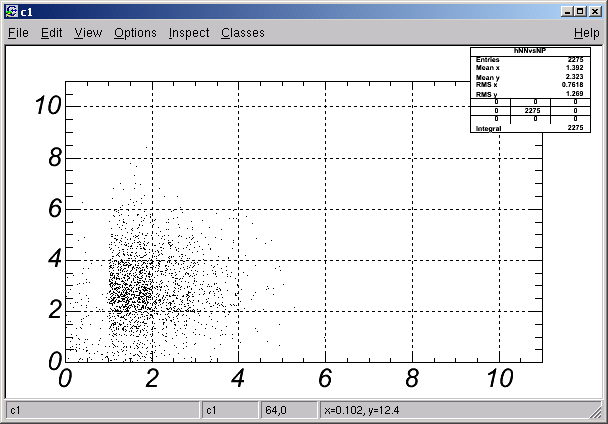608x424 pixels.
Task: Click the Mean y value 2.323
Action: coord(575,76)
